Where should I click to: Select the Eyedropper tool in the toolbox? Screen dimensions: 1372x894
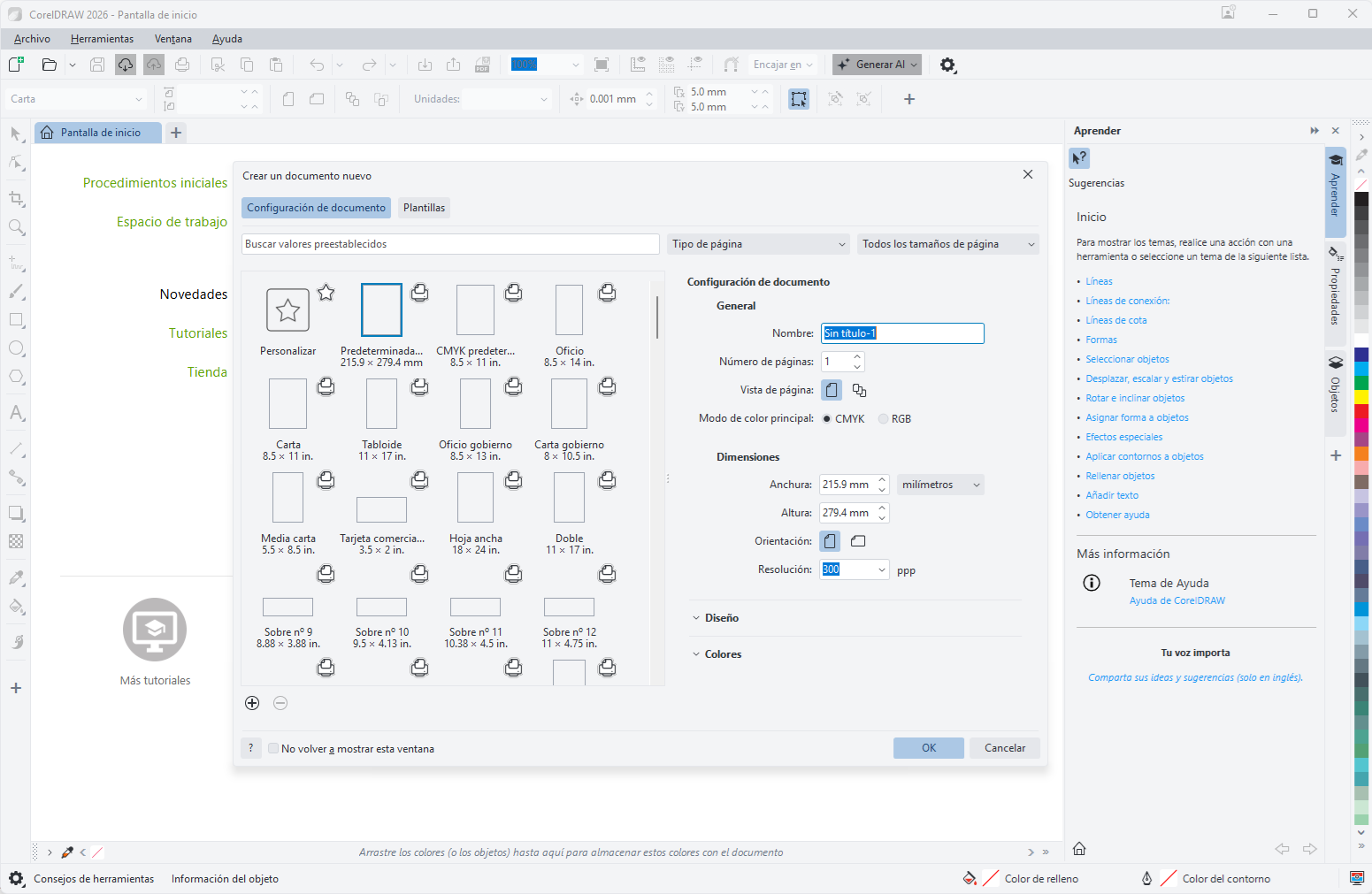(16, 577)
